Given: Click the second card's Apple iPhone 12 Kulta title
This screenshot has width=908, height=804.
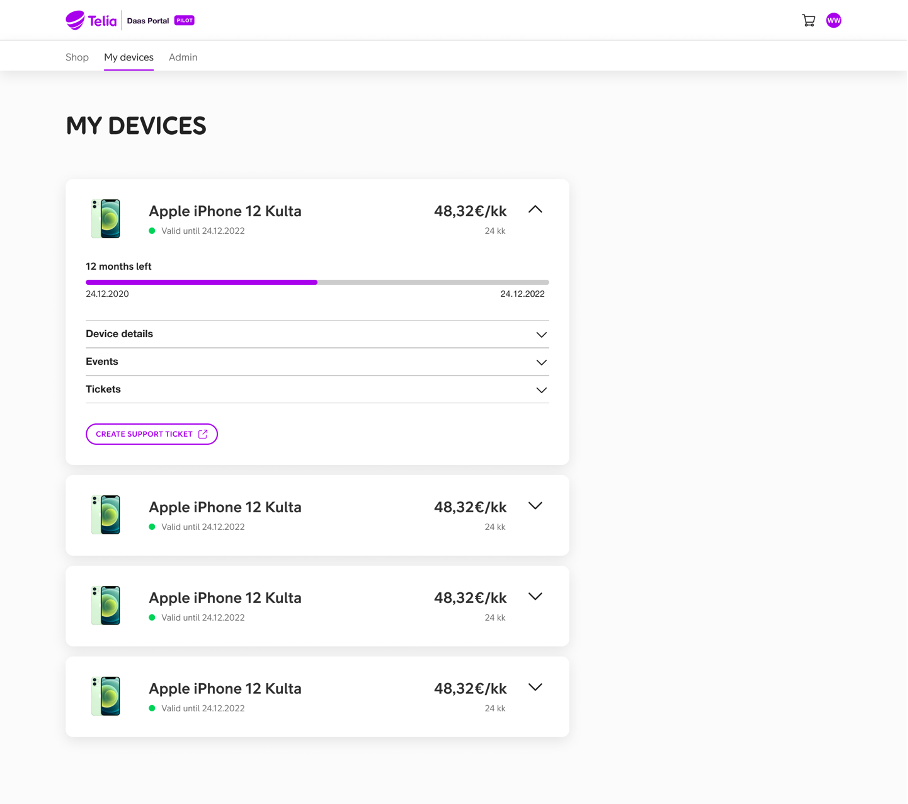Looking at the screenshot, I should (x=225, y=507).
